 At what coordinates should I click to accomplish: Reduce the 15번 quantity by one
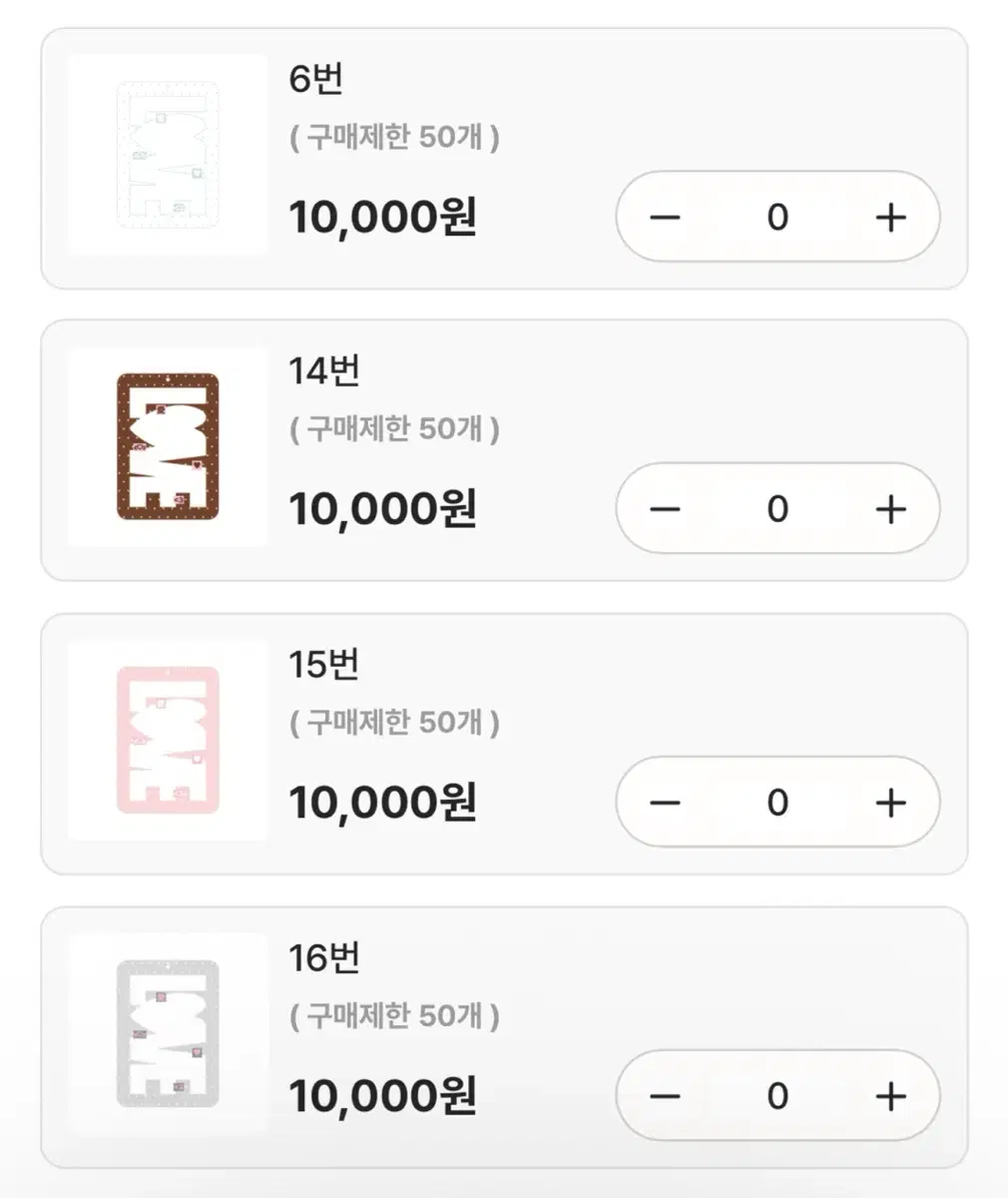coord(665,803)
